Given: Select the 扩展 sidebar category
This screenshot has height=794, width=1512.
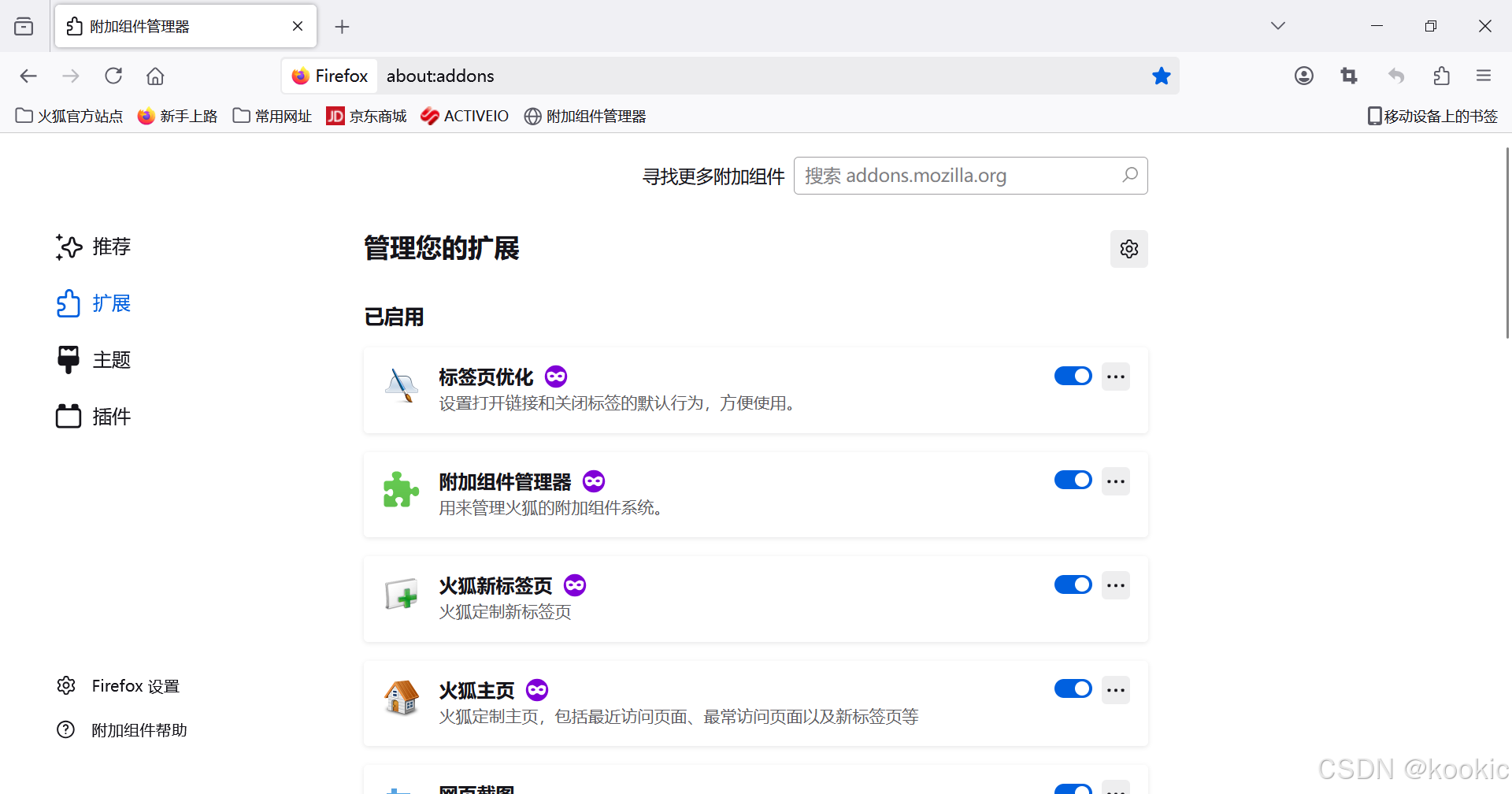Looking at the screenshot, I should (x=94, y=303).
